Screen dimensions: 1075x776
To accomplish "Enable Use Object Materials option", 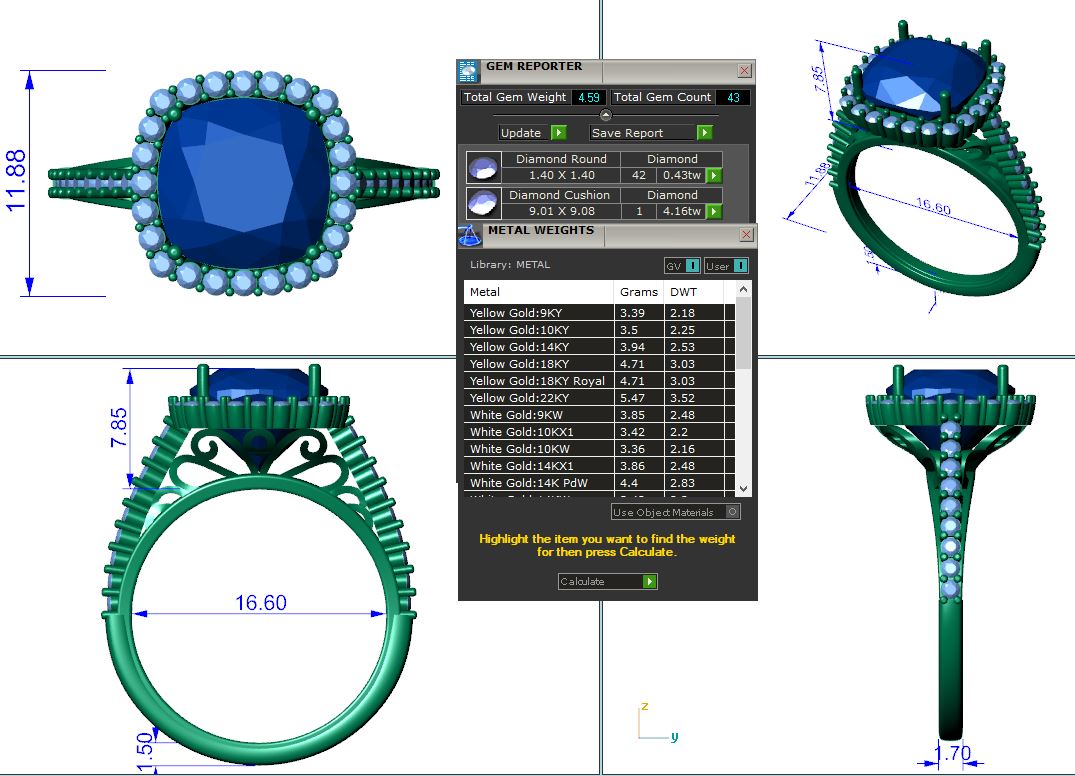I will (733, 512).
